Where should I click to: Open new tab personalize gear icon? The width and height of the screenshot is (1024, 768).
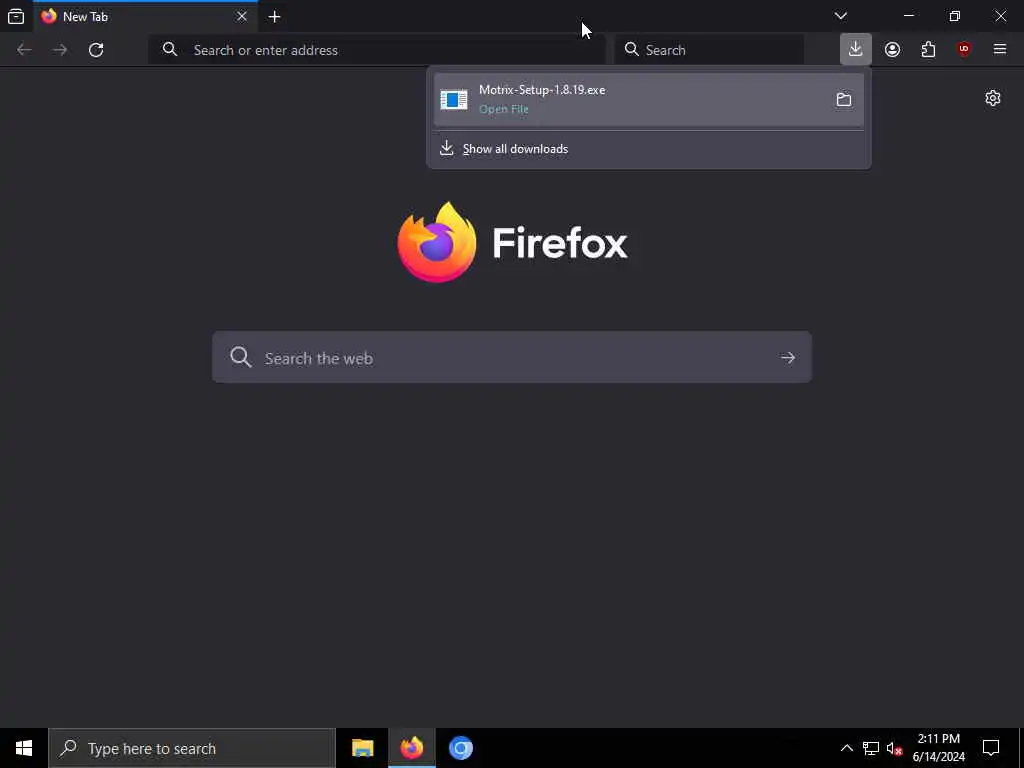pyautogui.click(x=993, y=98)
